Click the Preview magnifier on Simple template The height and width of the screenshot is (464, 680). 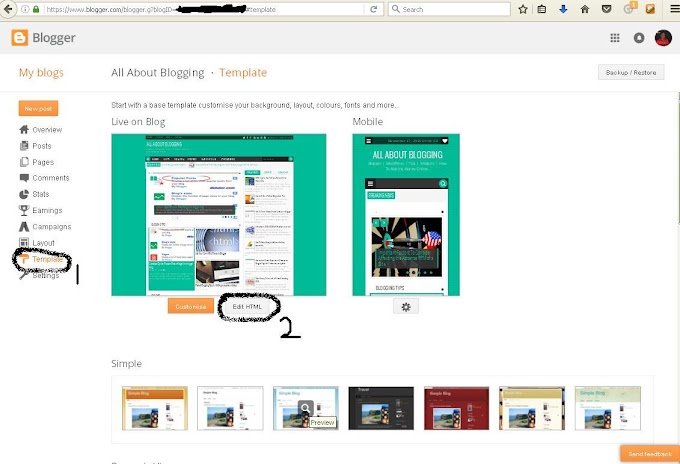305,408
